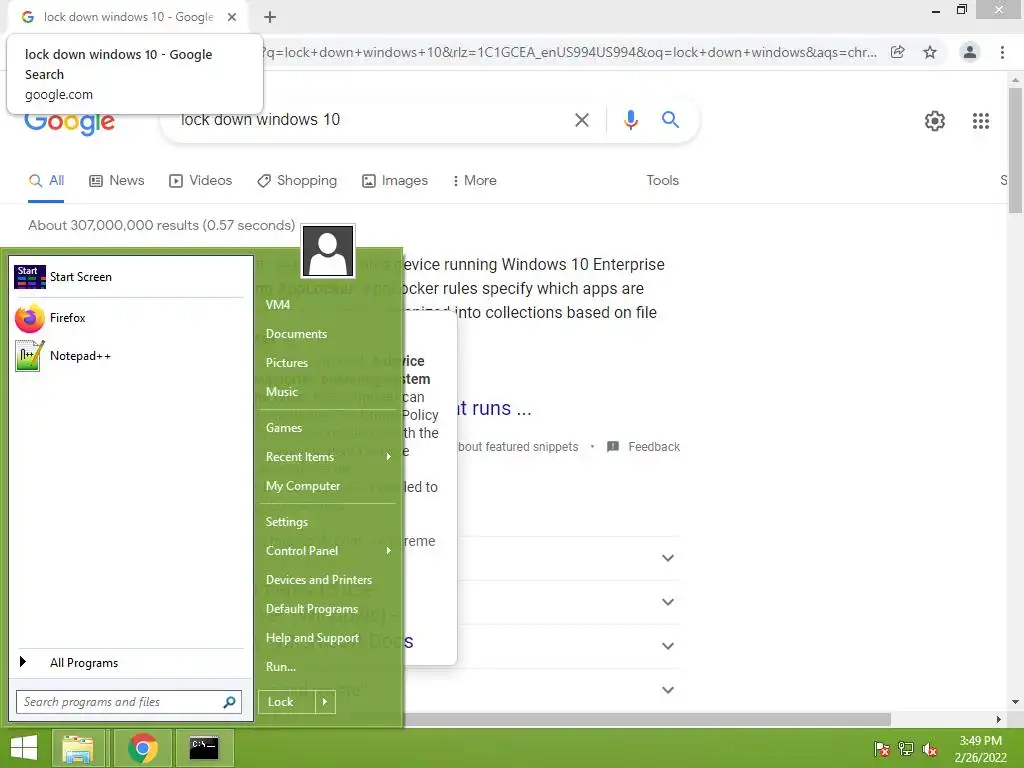Viewport: 1024px width, 768px height.
Task: Click the Action Center flag tray icon
Action: [x=882, y=749]
